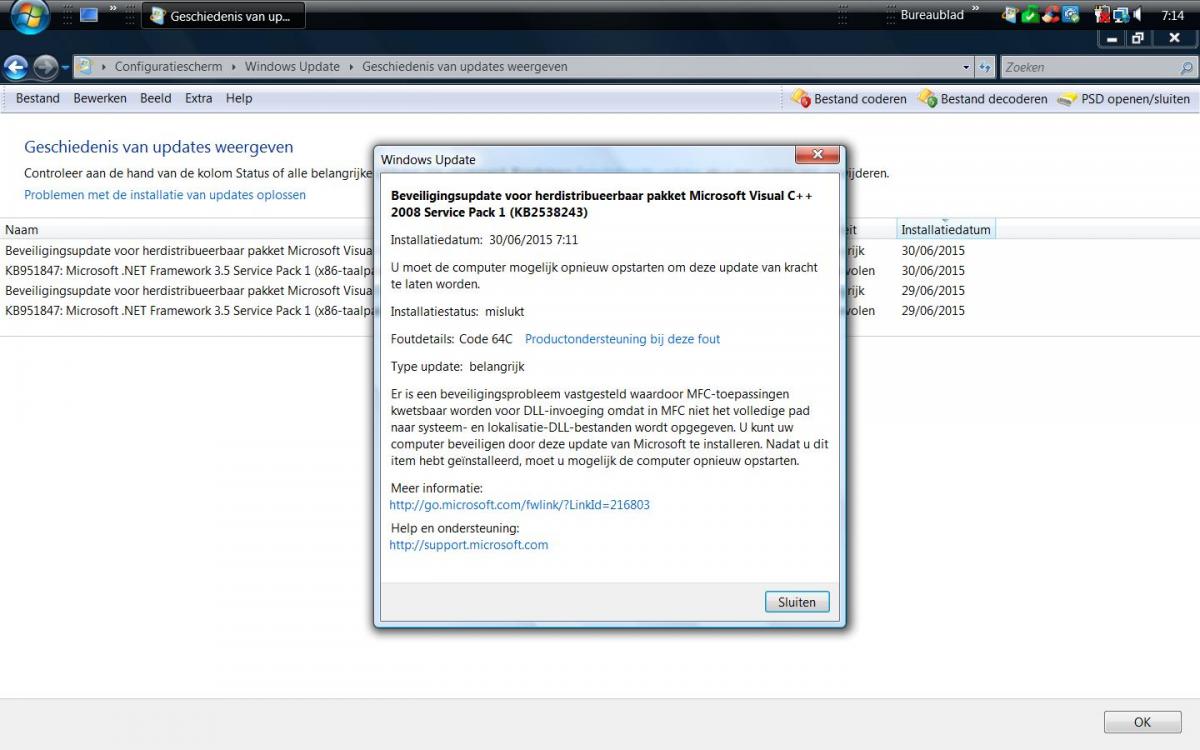
Task: Select the 'Geschiedenis van up...' taskbar button
Action: [223, 16]
